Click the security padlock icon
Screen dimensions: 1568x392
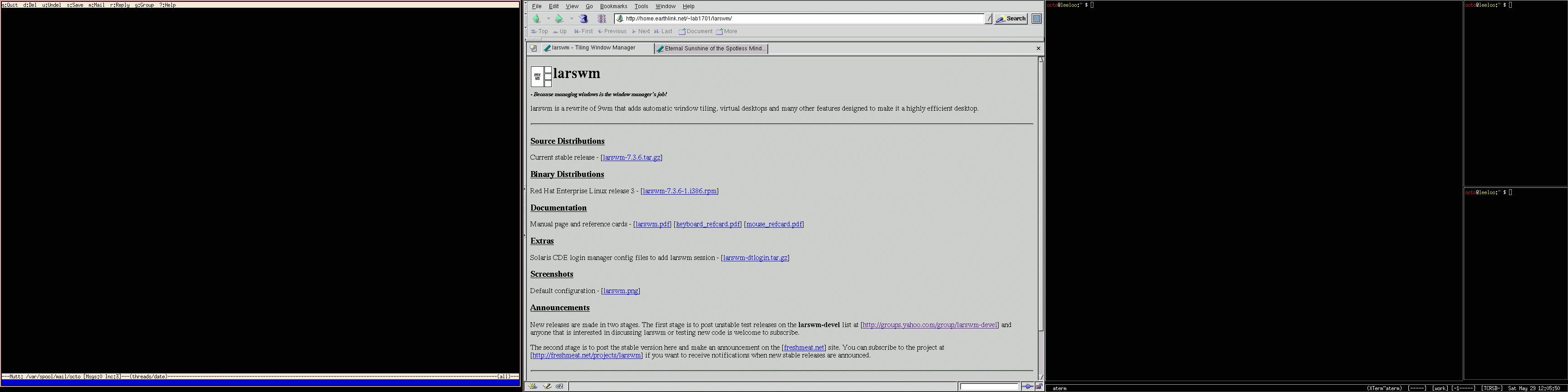(1039, 387)
